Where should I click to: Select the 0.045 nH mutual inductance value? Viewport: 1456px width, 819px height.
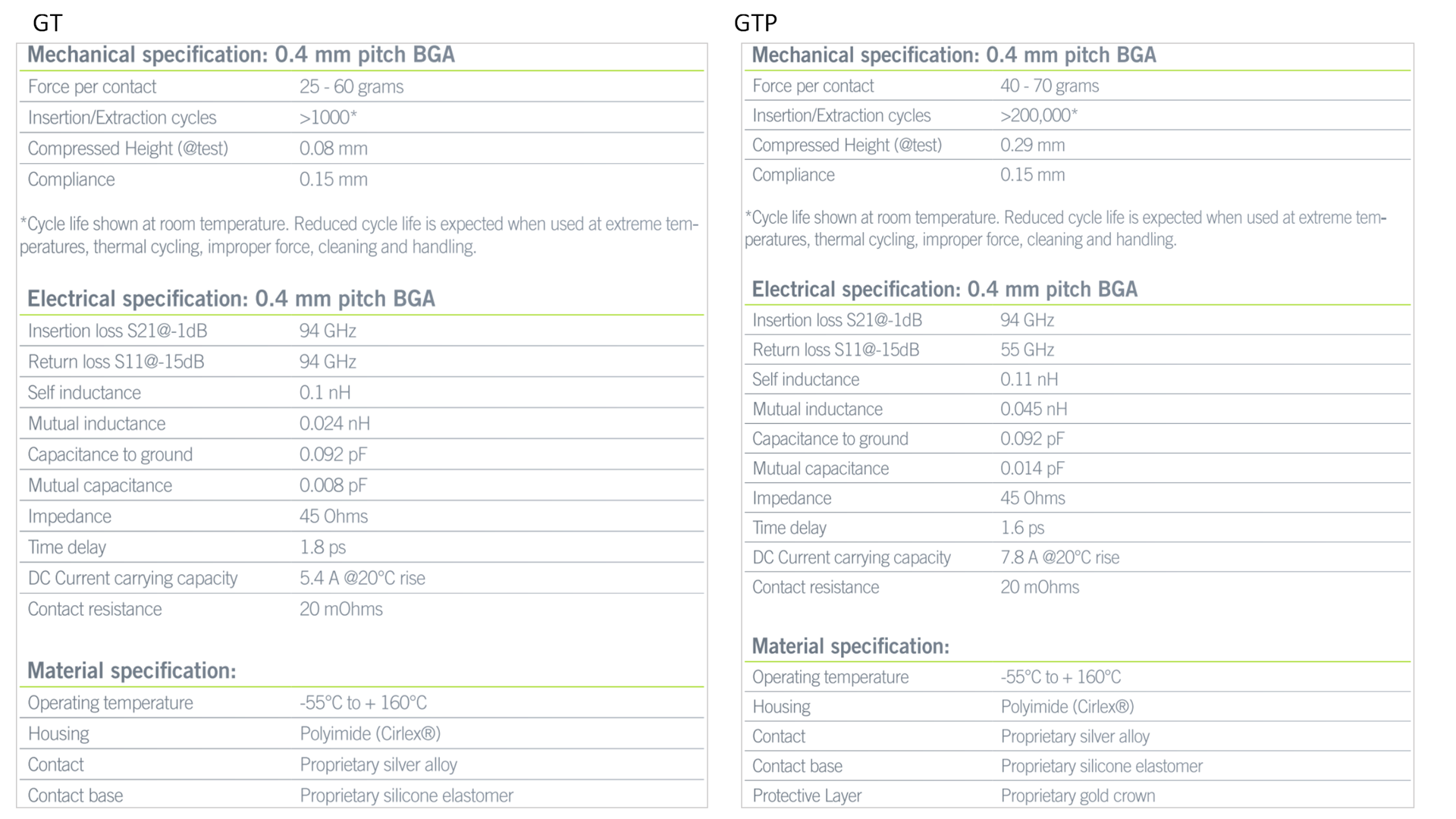1034,409
